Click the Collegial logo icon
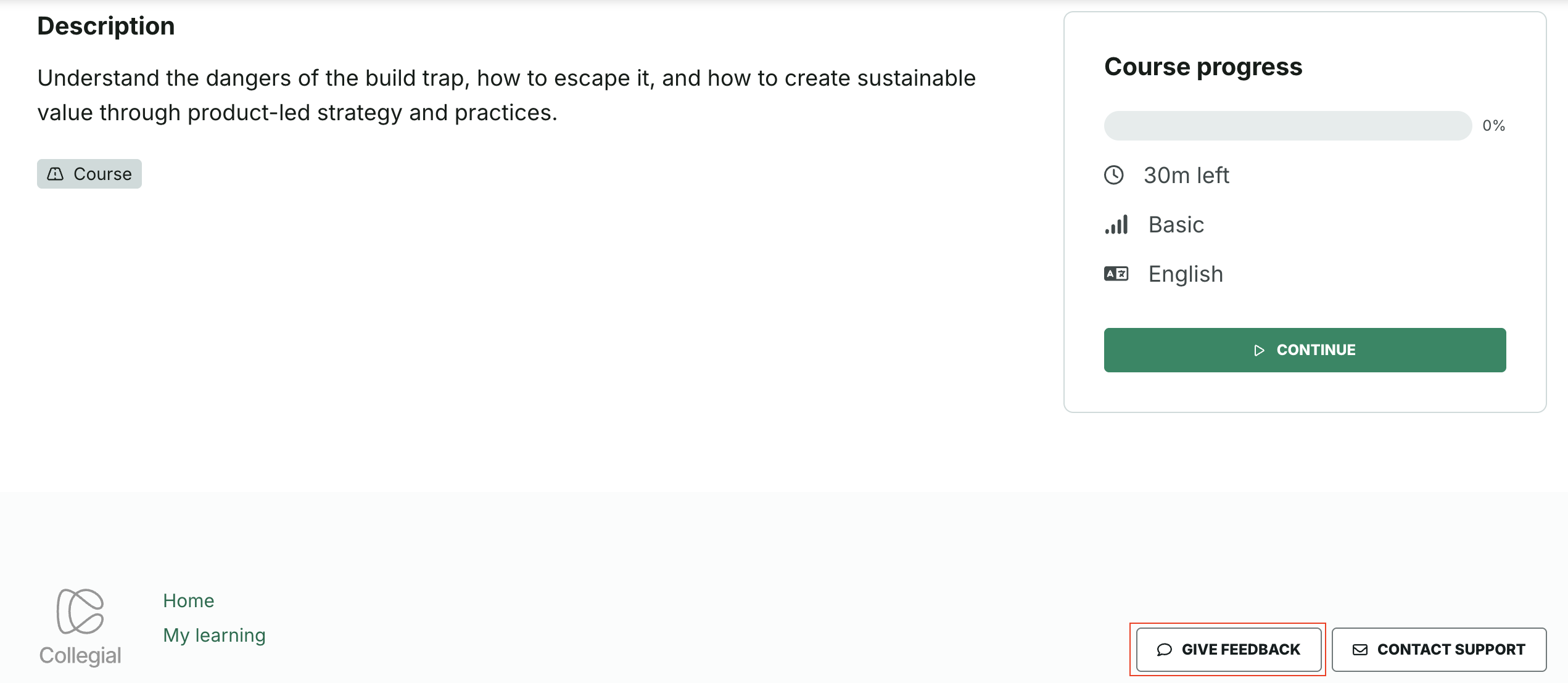 coord(80,611)
